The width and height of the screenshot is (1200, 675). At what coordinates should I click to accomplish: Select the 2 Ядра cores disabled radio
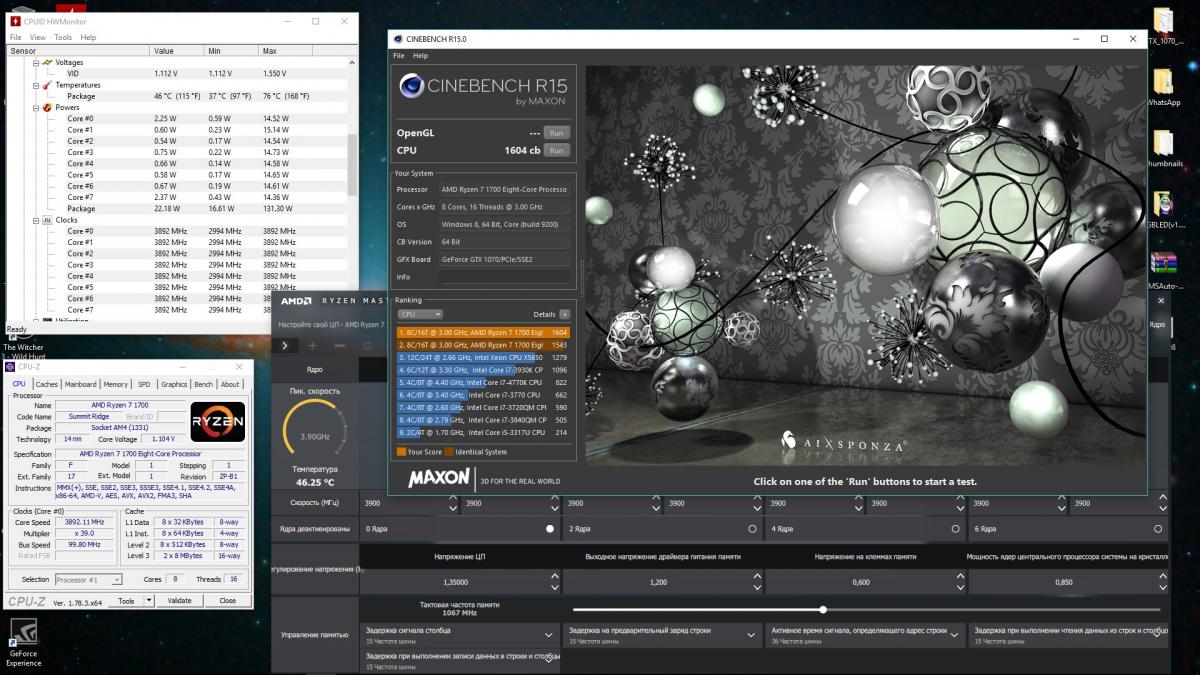tap(752, 528)
